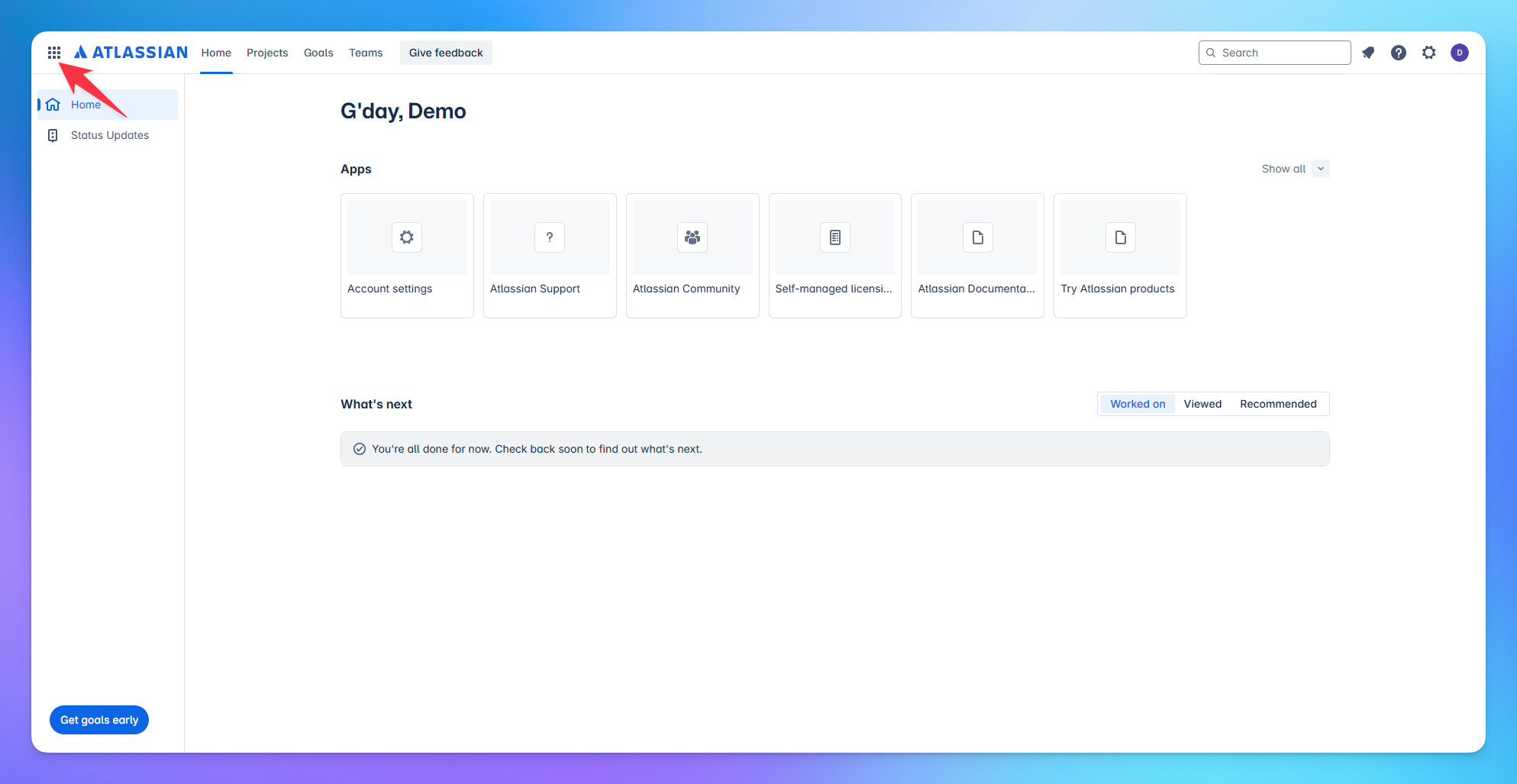Image resolution: width=1517 pixels, height=784 pixels.
Task: Open the Teams tab
Action: coord(366,53)
